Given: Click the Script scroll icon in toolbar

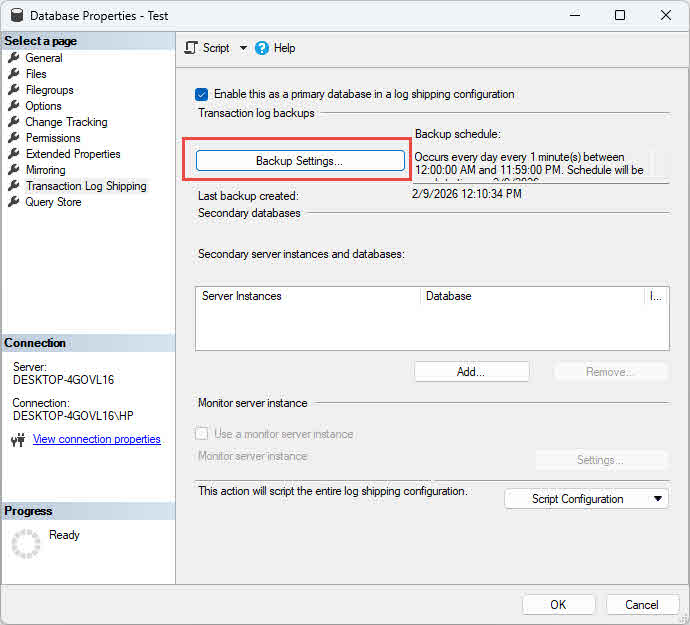Looking at the screenshot, I should click(191, 48).
